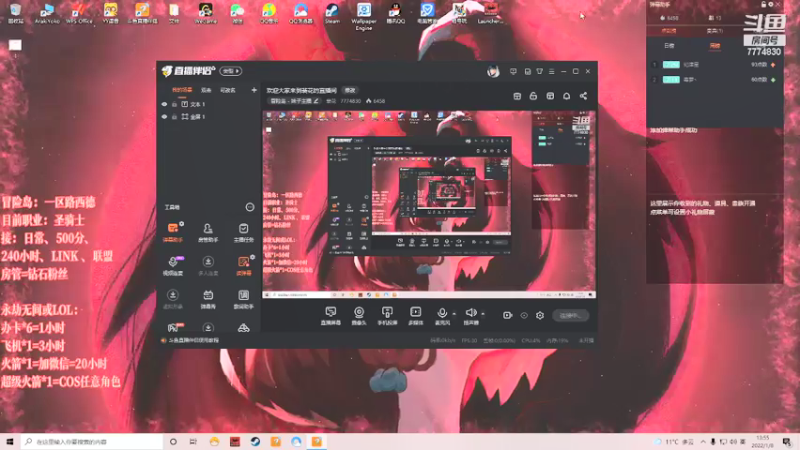Click the layout grid icon above preview
This screenshot has height=450, width=800.
click(x=517, y=96)
